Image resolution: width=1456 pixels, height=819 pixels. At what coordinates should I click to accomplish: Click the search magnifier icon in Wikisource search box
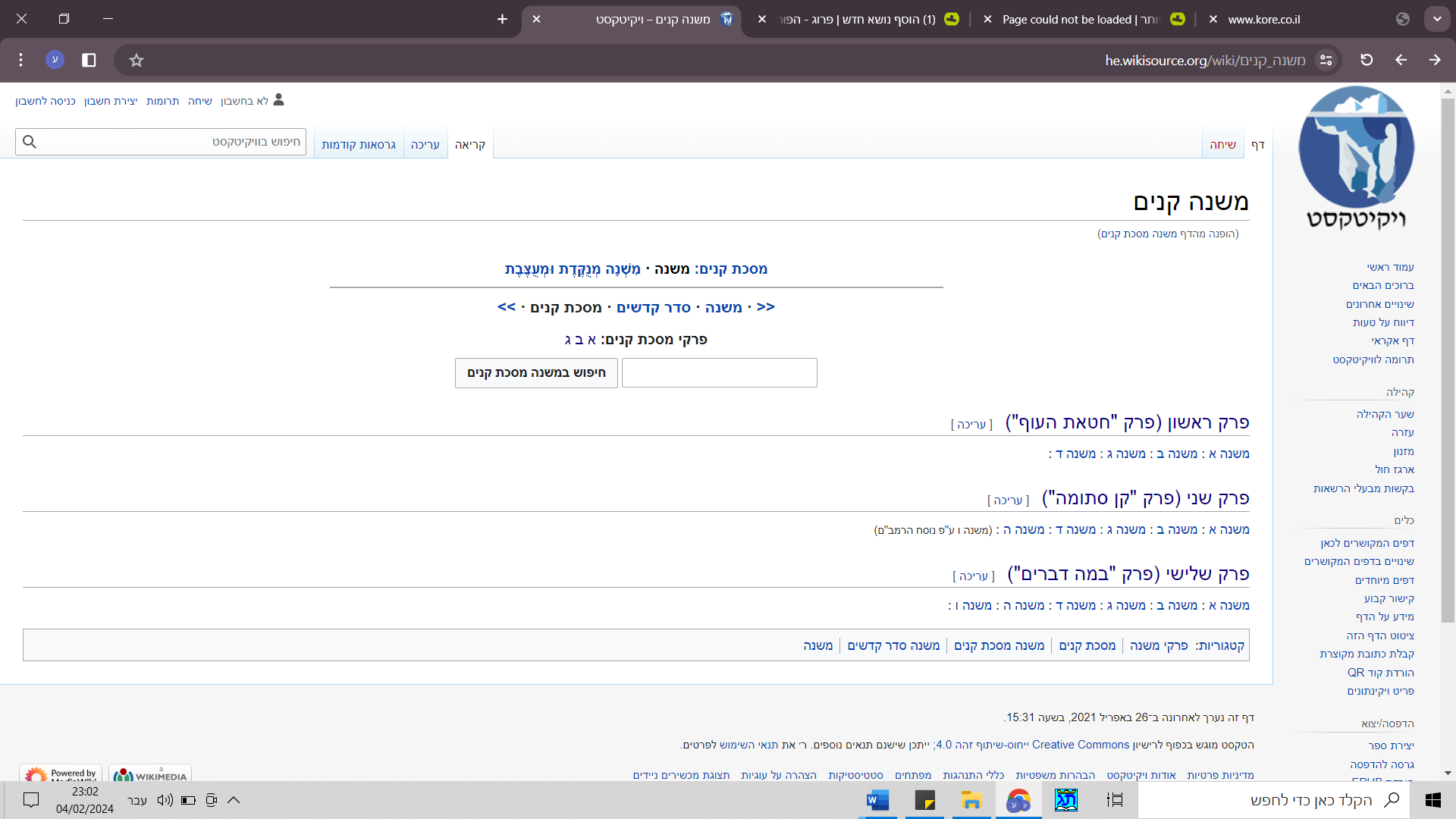(x=30, y=142)
